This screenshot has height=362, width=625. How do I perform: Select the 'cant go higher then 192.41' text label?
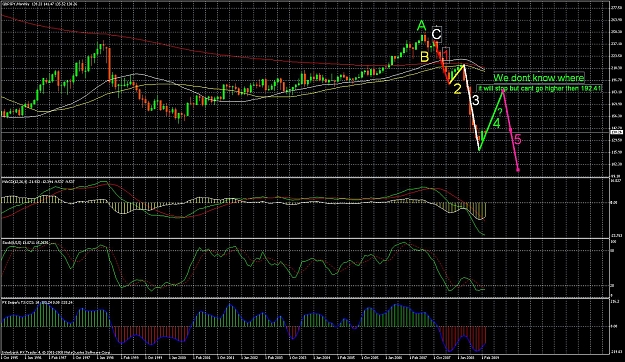[561, 88]
